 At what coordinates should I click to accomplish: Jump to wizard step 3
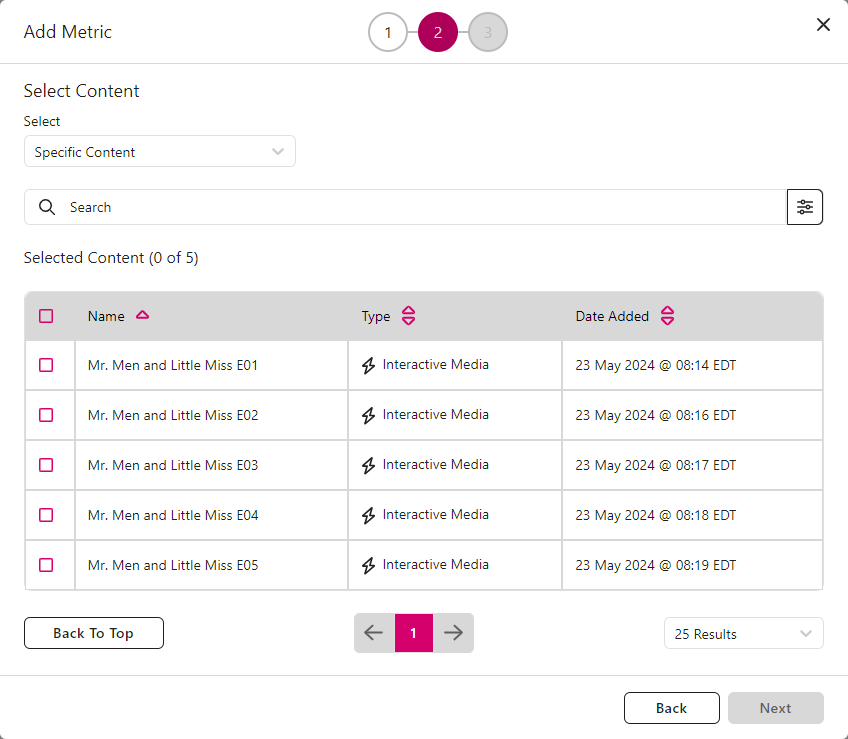pos(488,33)
